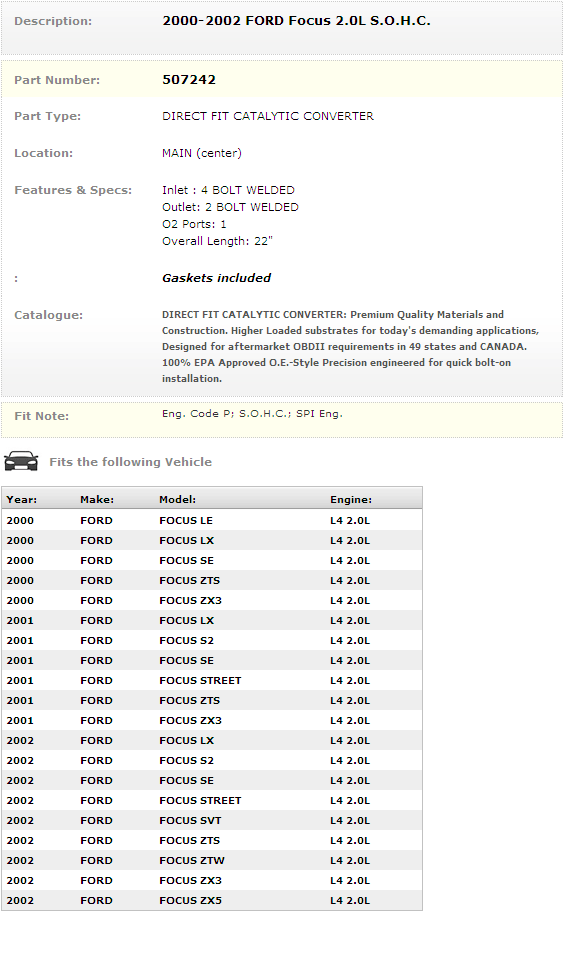This screenshot has height=961, width=570.
Task: Click the L4 2.0L engine cell for FOCUS ZX5
Action: [350, 901]
